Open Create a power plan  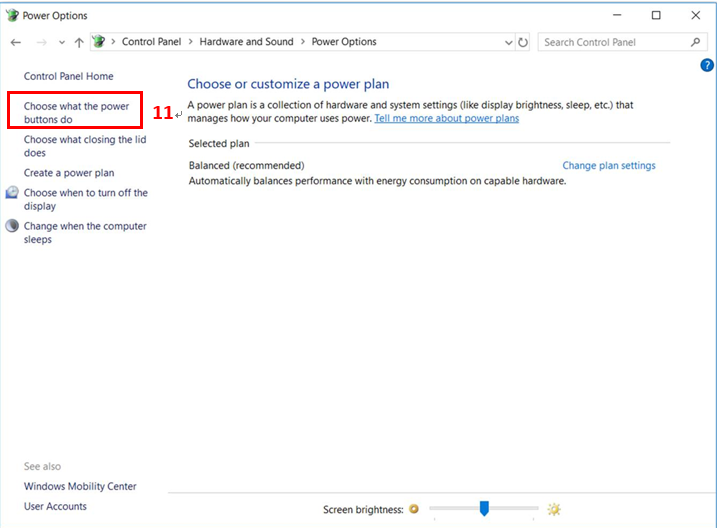coord(69,173)
